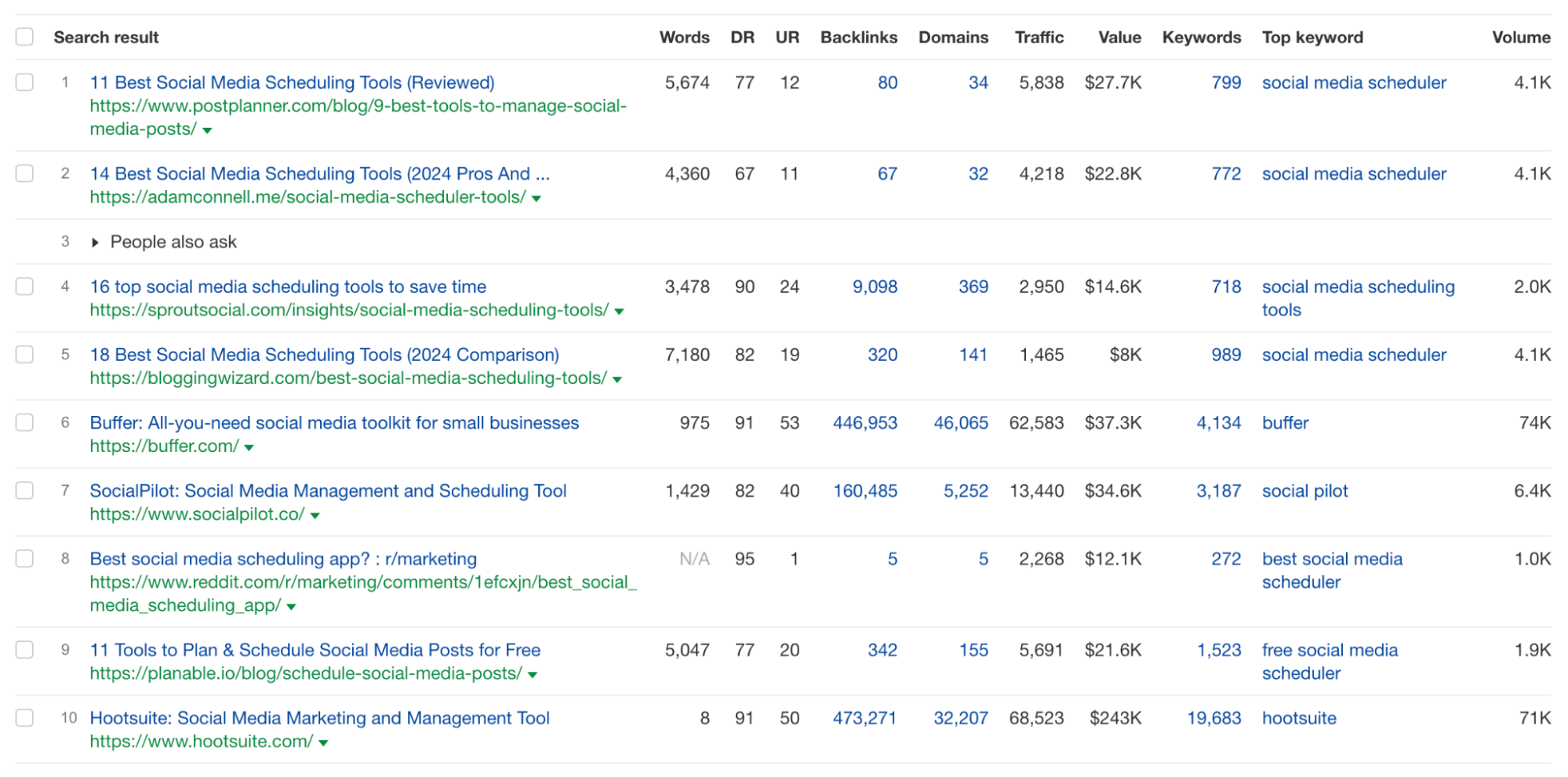Image resolution: width=1568 pixels, height=777 pixels.
Task: Open the Reddit result URL dropdown
Action: (x=291, y=606)
